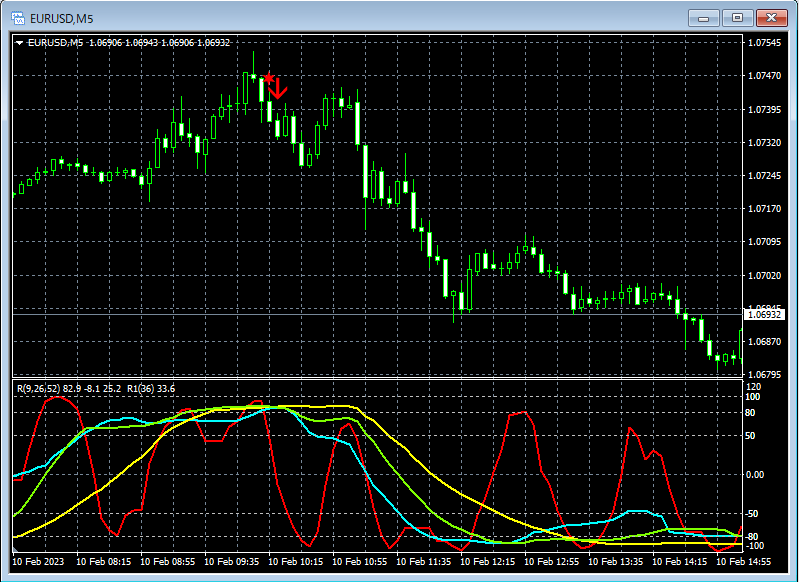
Task: Click time axis label 10 Feb 12:15
Action: [x=488, y=562]
